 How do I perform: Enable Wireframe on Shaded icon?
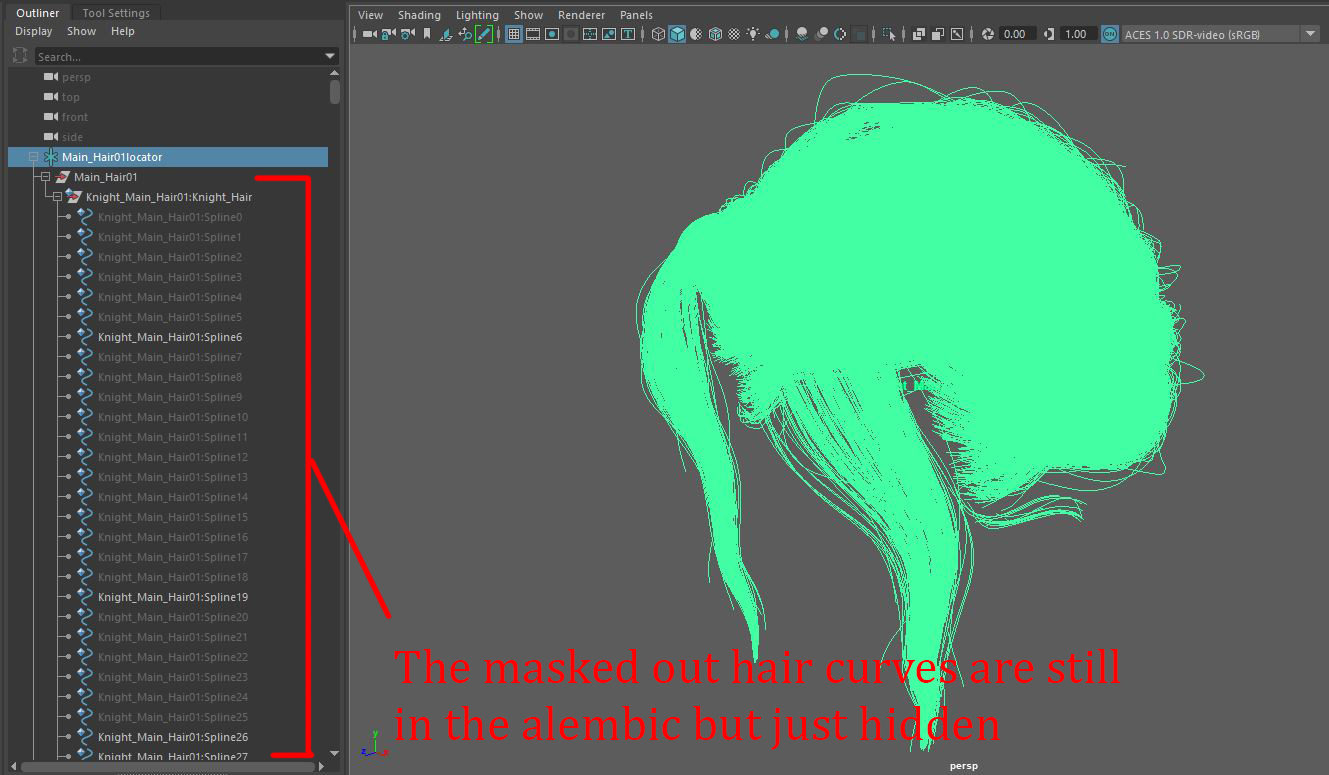click(x=715, y=34)
